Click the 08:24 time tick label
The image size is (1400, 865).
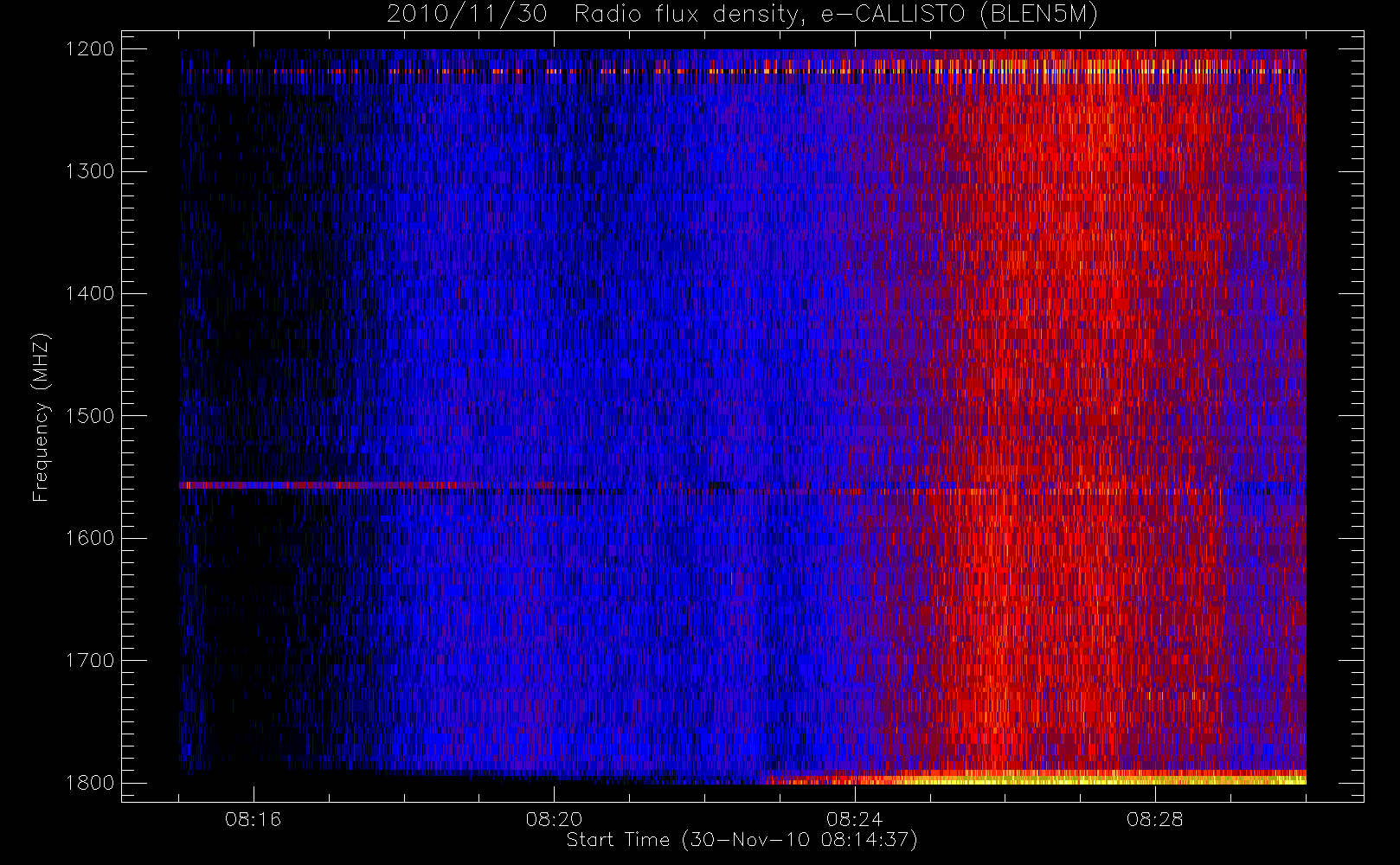pyautogui.click(x=855, y=819)
